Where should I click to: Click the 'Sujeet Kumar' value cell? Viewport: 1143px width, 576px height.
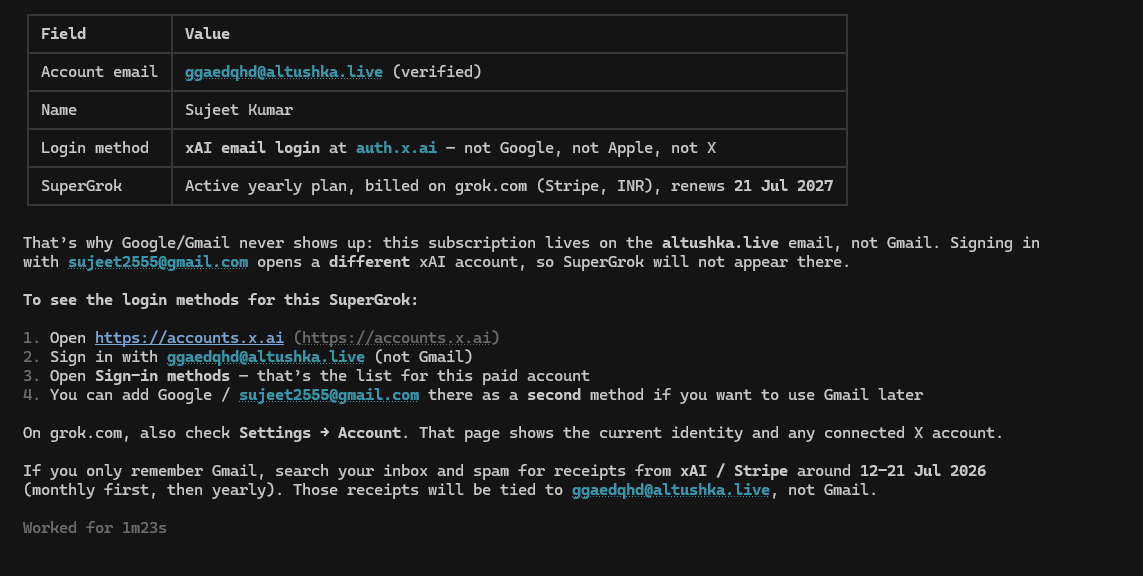click(510, 109)
